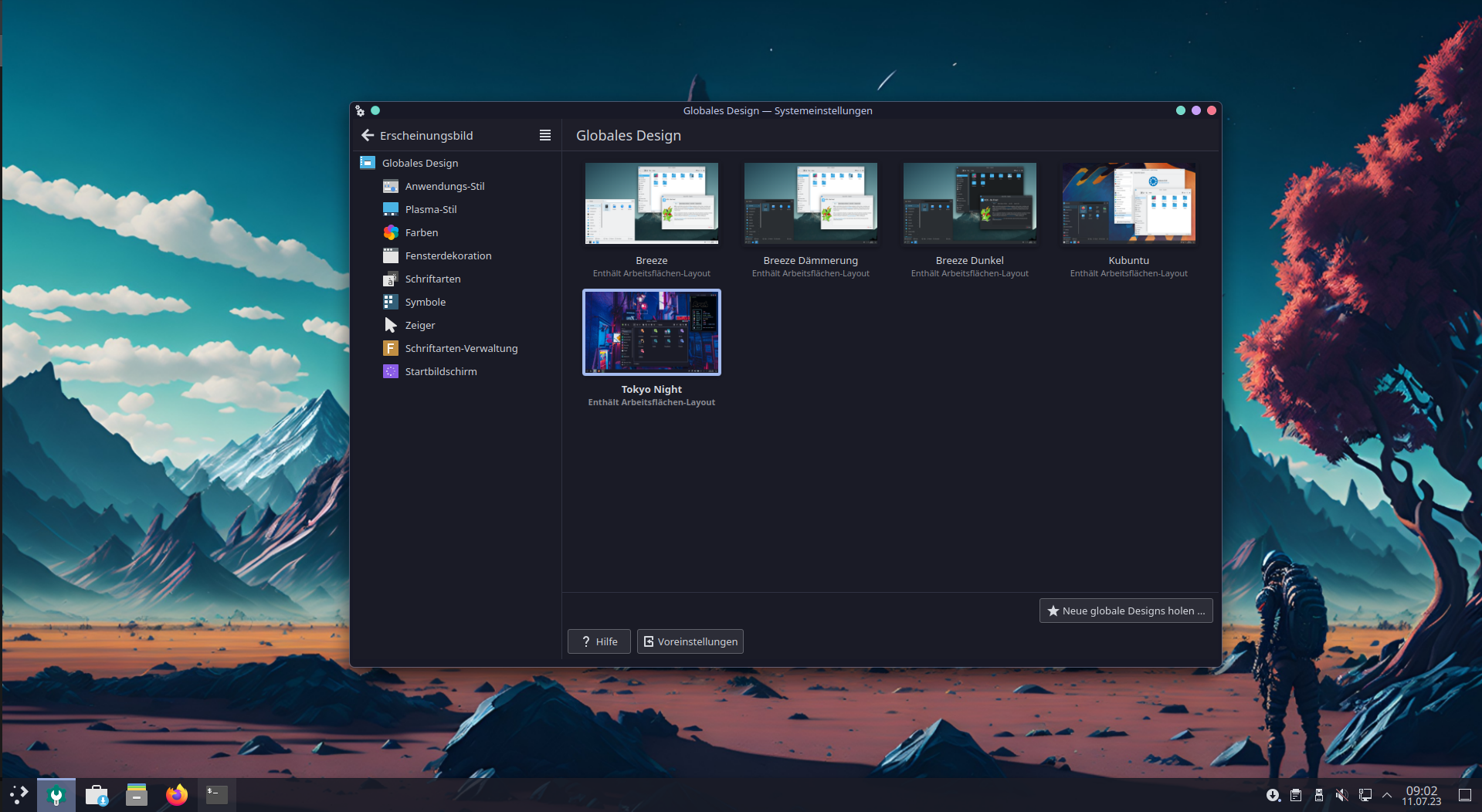The height and width of the screenshot is (812, 1482).
Task: Open removable devices tray icon
Action: [1319, 795]
